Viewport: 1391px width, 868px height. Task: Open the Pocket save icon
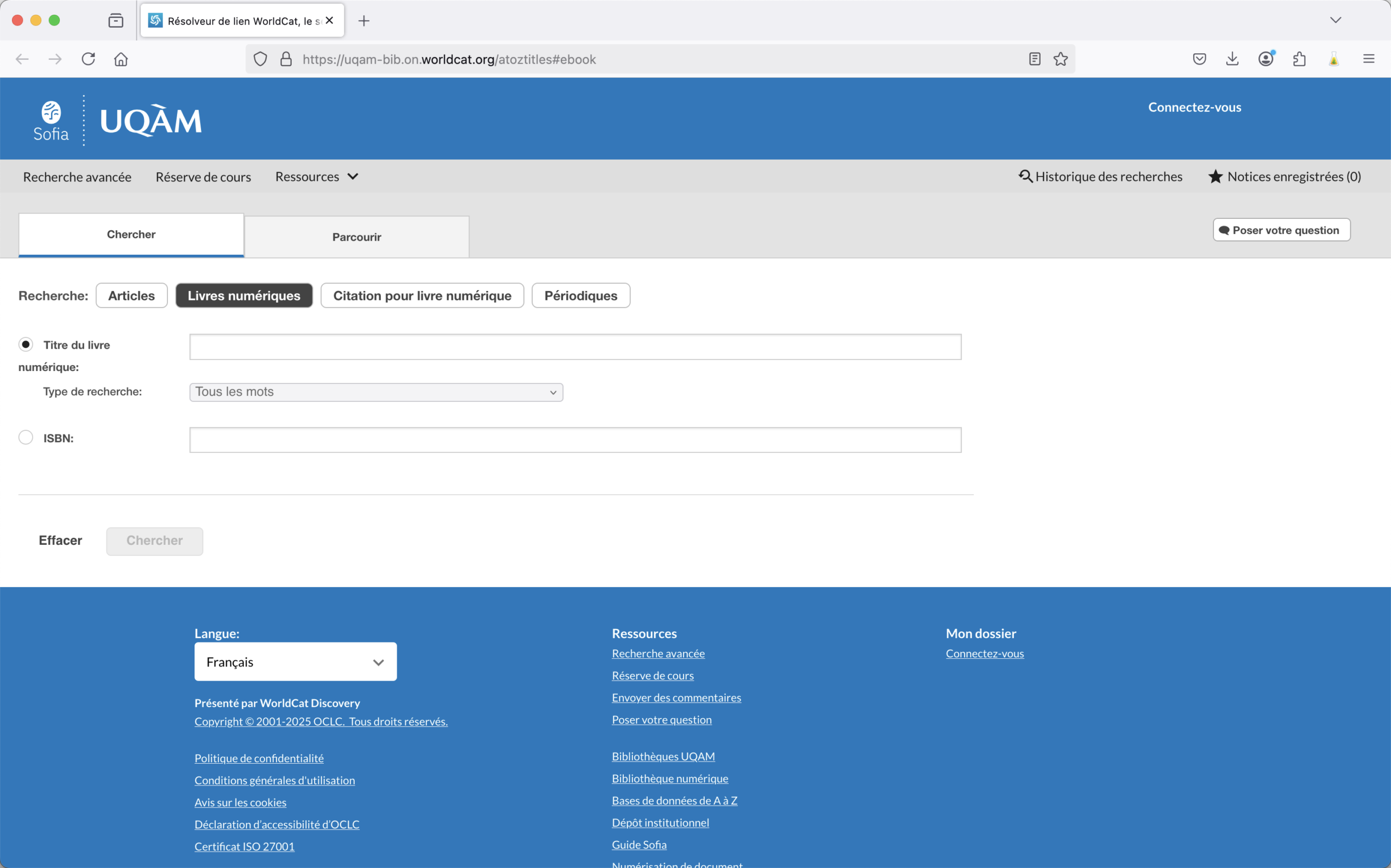(1199, 59)
